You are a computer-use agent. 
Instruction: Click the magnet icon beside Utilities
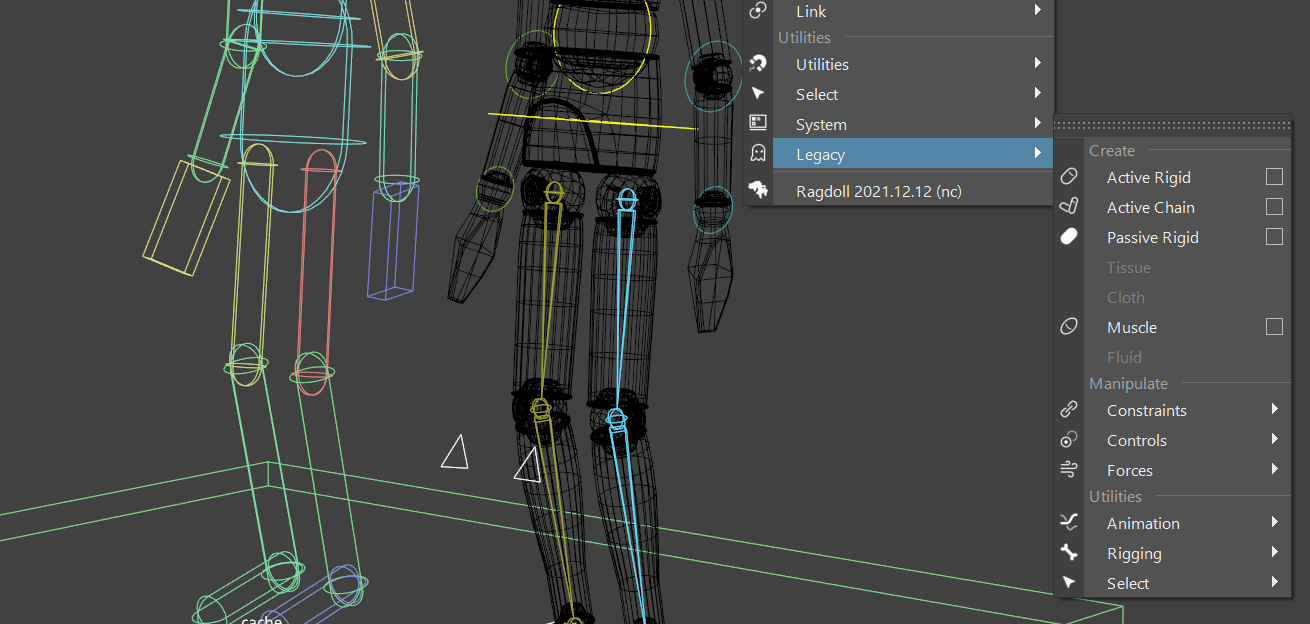pyautogui.click(x=758, y=64)
